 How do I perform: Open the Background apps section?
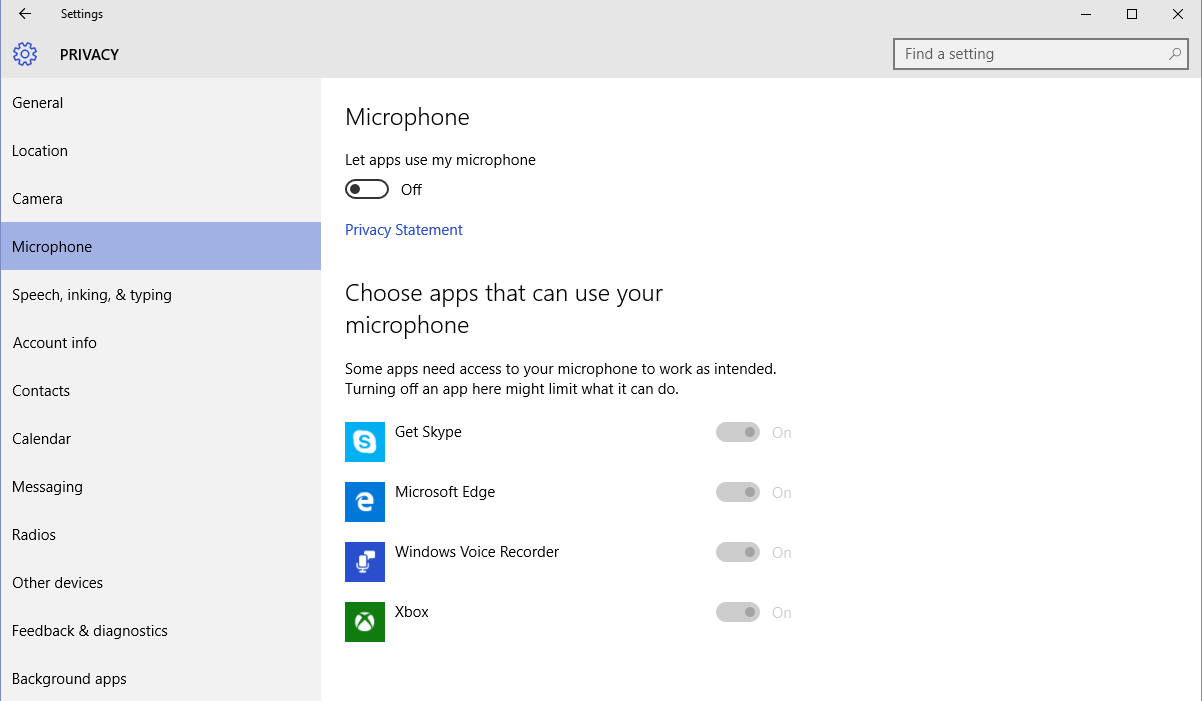(160, 679)
